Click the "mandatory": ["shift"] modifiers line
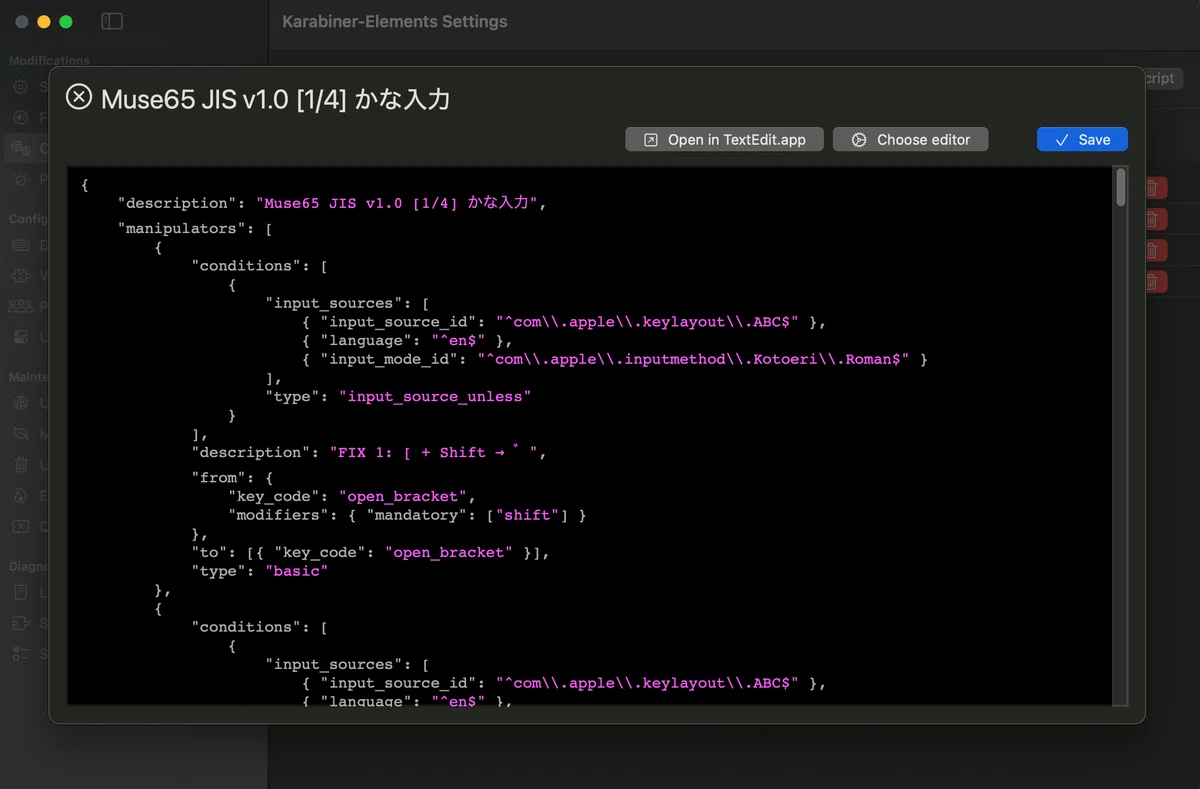Viewport: 1200px width, 789px height. [x=407, y=515]
